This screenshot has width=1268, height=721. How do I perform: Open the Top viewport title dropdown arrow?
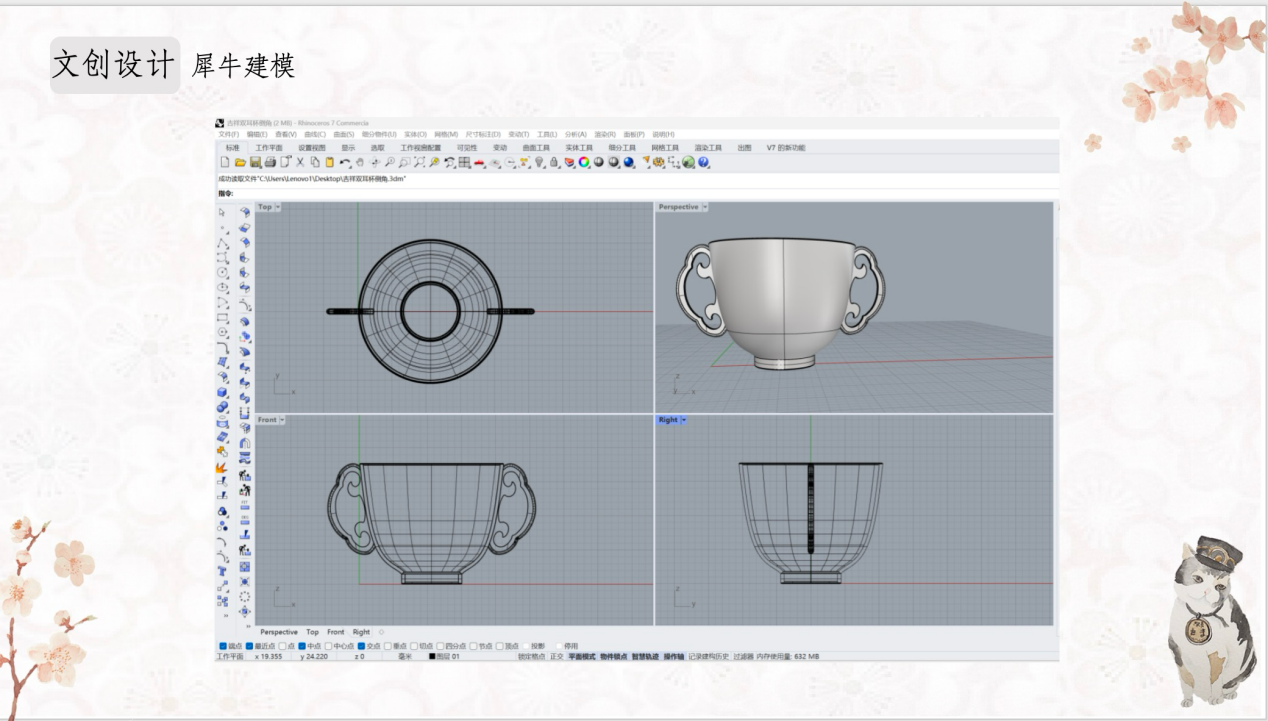(x=278, y=207)
